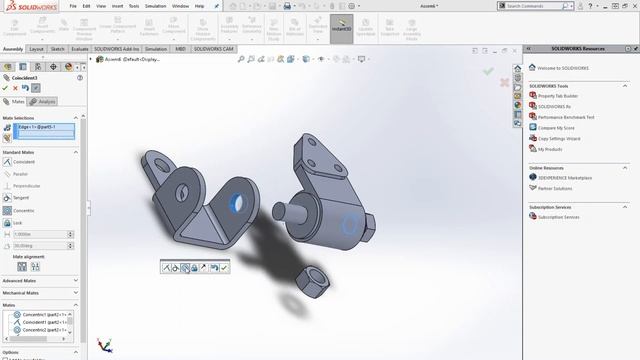Switch to the Evaluate ribbon tab
Viewport: 640px width, 360px height.
point(80,49)
